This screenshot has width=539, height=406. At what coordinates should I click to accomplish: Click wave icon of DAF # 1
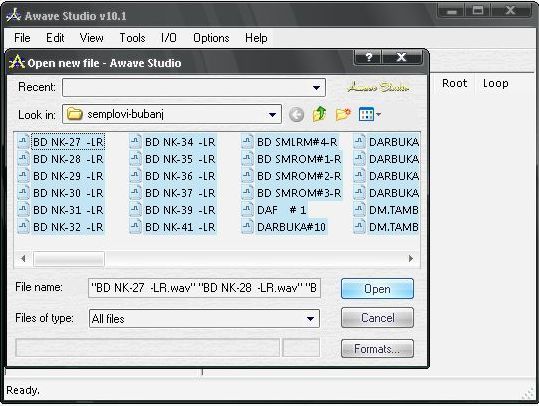click(x=247, y=210)
